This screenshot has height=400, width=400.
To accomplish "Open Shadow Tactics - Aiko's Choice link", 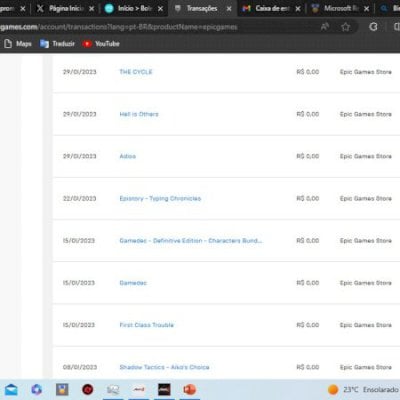I will [164, 367].
